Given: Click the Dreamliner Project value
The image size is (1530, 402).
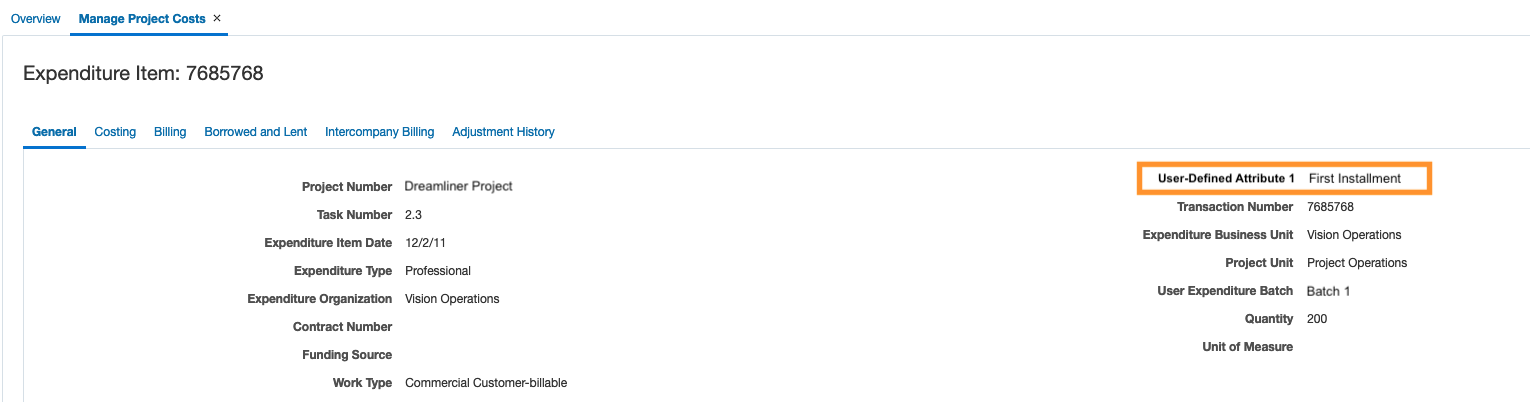Looking at the screenshot, I should tap(458, 187).
